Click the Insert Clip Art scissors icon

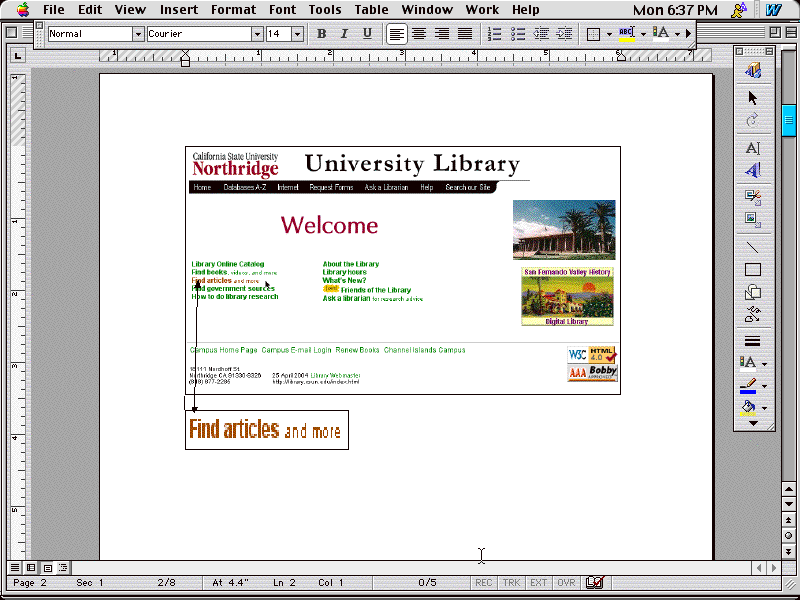coord(753,196)
